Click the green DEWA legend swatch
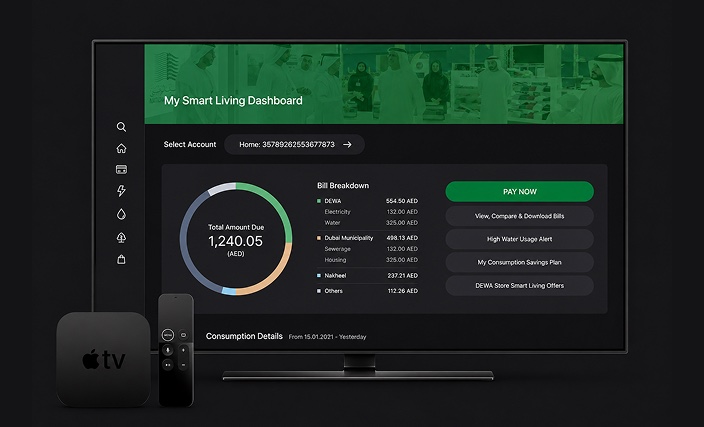 (x=319, y=201)
